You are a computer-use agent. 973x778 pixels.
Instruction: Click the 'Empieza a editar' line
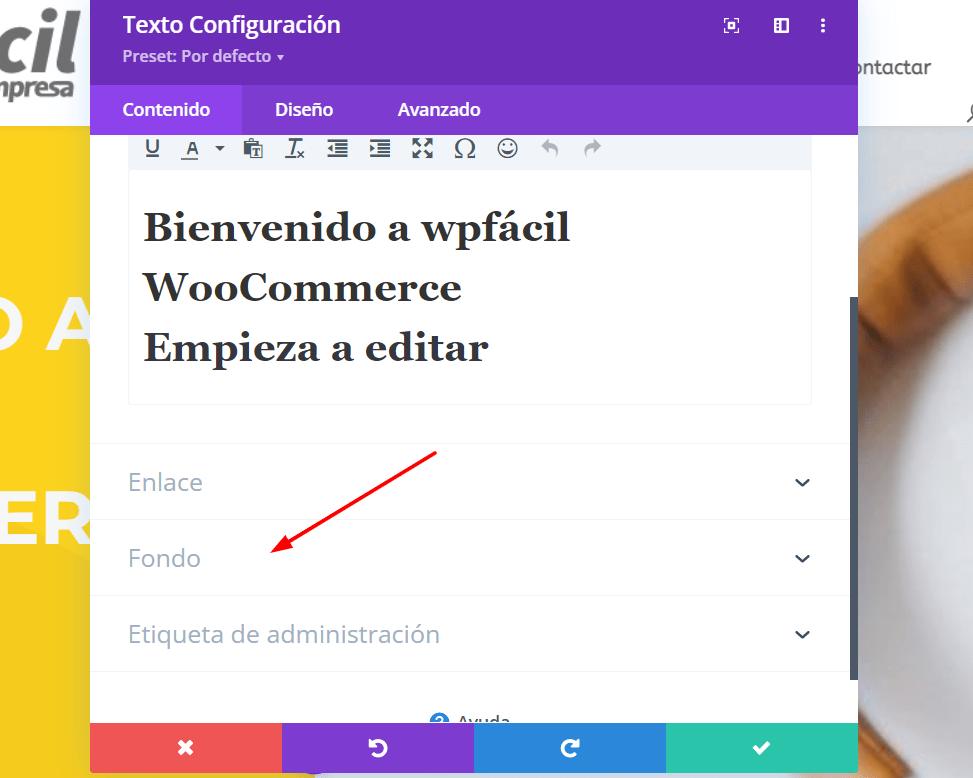(316, 348)
